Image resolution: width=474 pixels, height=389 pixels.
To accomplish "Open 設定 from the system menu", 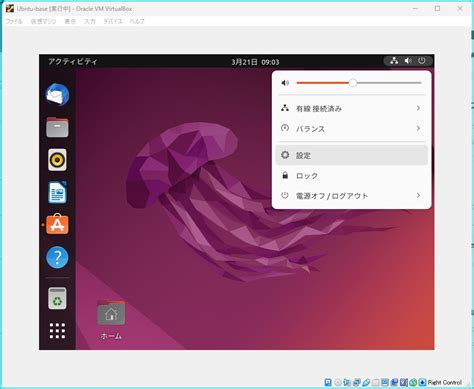I will pos(351,155).
